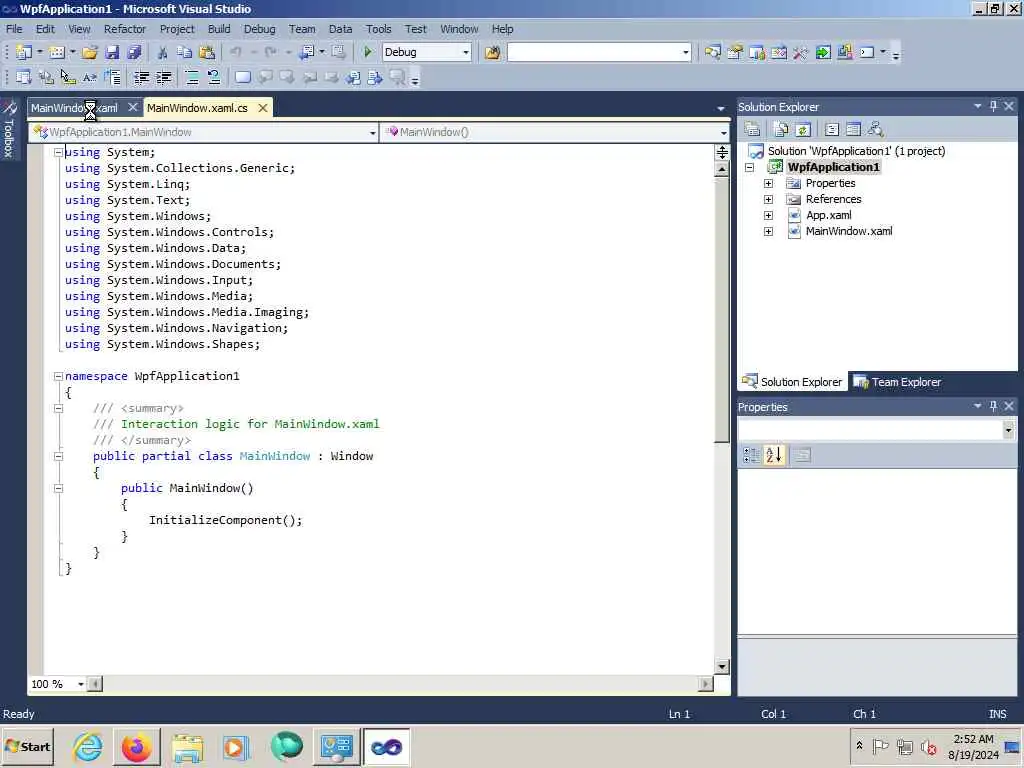
Task: Switch properties to Categorized view
Action: coord(751,455)
